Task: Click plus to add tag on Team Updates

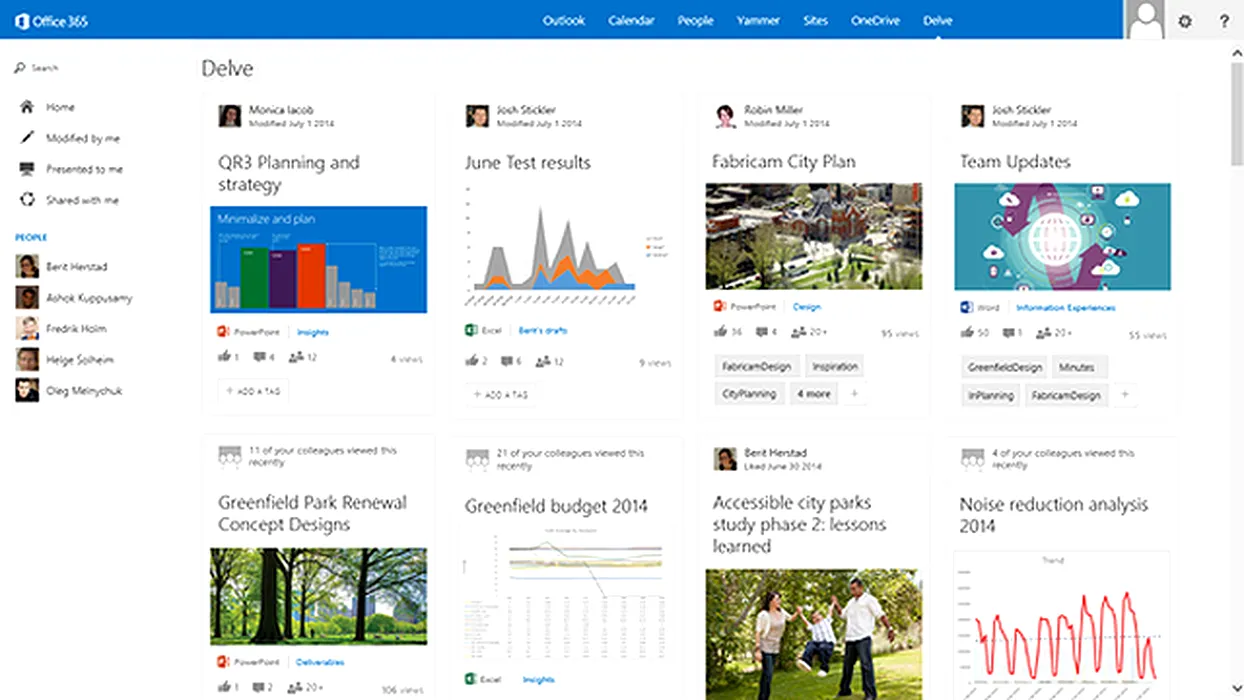Action: 1124,395
